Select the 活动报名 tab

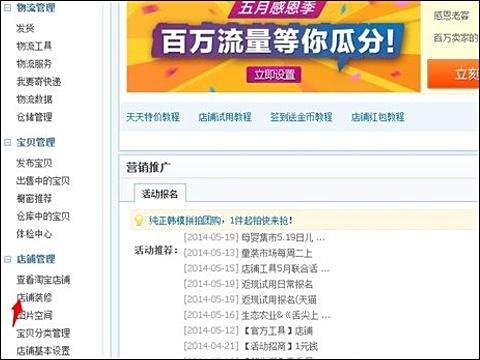pyautogui.click(x=160, y=193)
